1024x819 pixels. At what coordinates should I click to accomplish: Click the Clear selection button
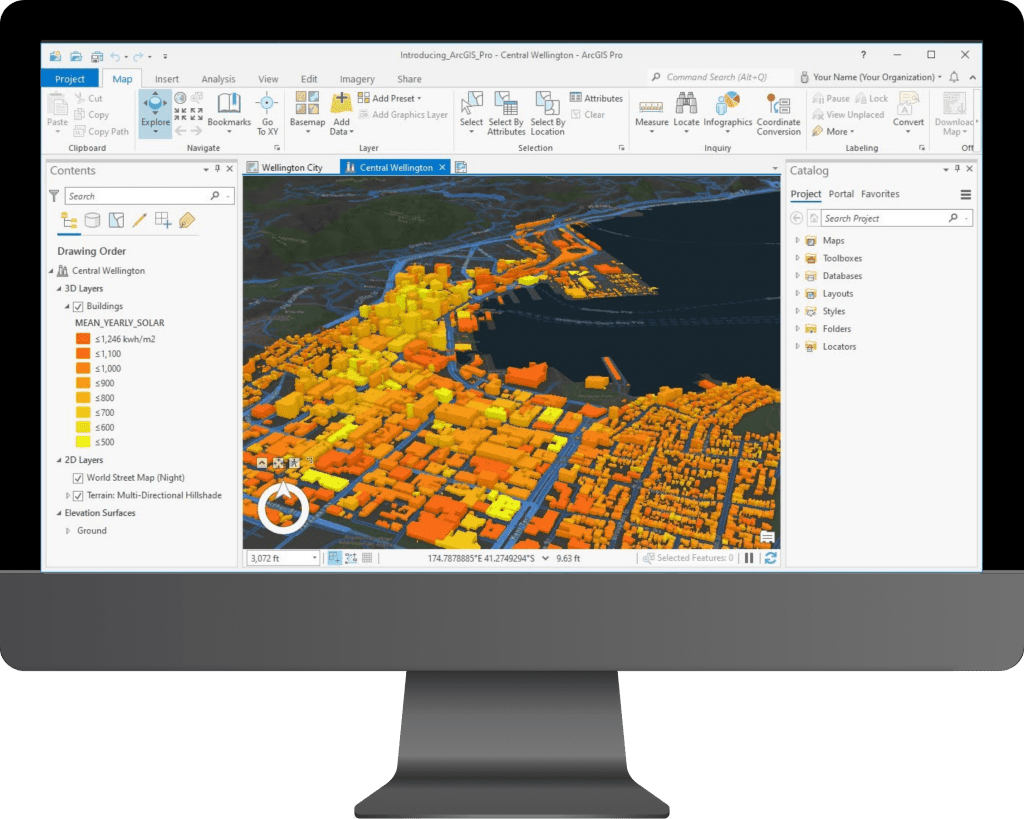click(588, 115)
